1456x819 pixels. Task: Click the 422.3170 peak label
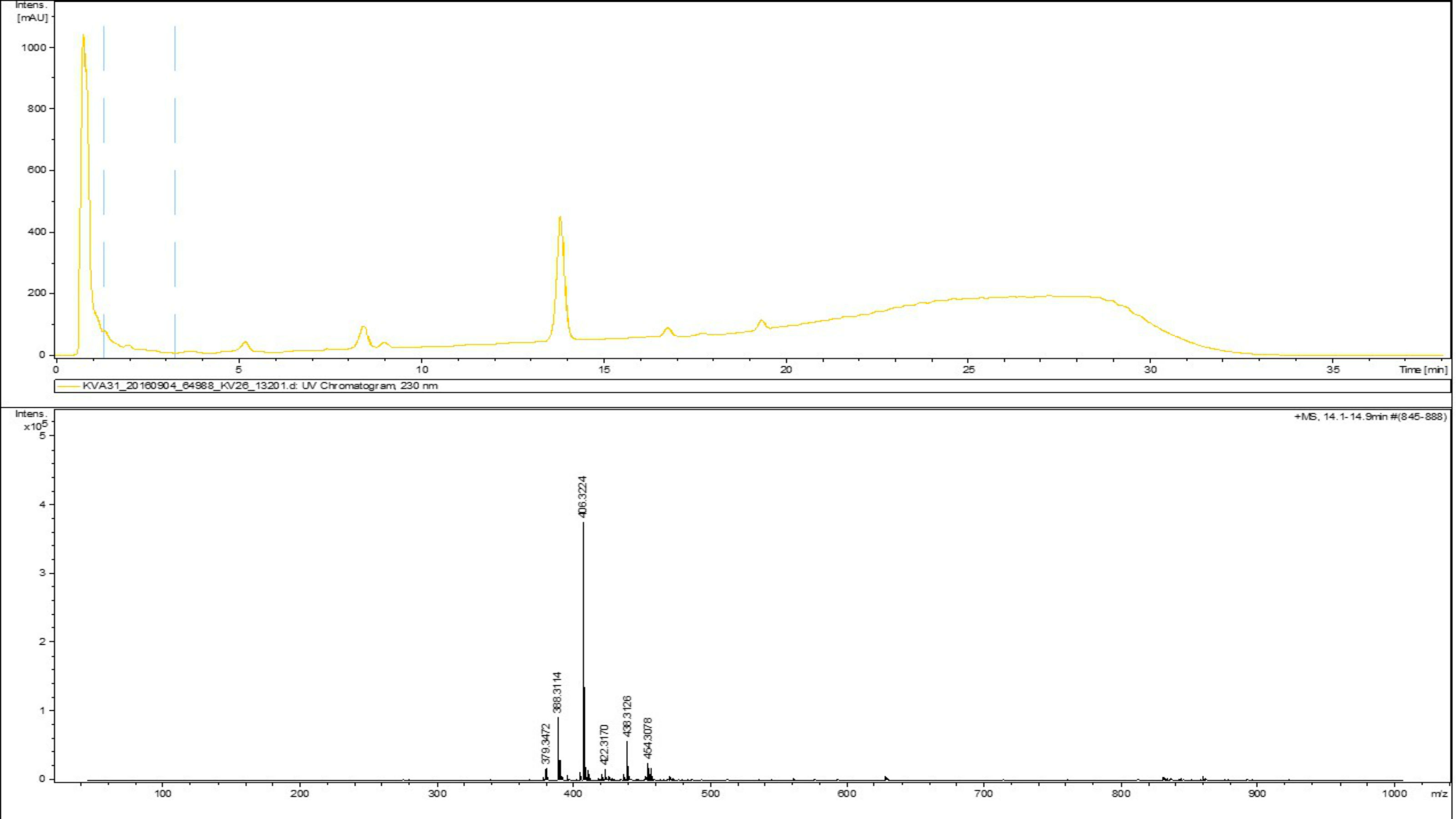coord(604,744)
